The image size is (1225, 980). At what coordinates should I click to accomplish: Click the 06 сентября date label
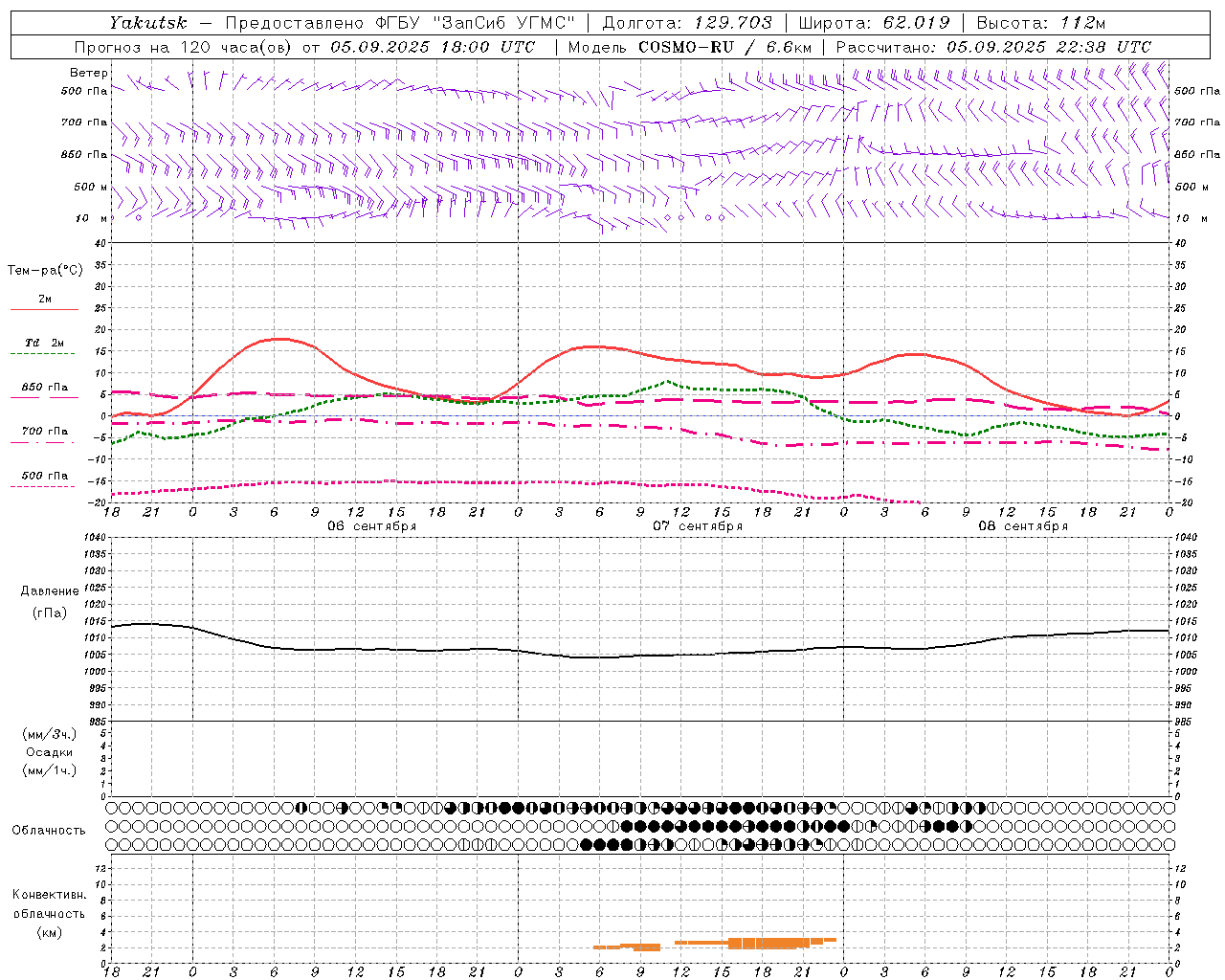[x=372, y=526]
